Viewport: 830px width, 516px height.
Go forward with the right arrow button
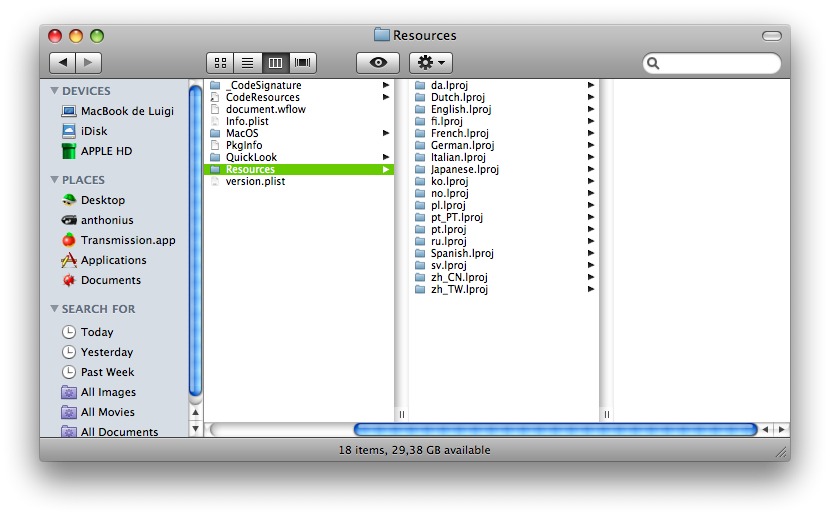tap(88, 62)
